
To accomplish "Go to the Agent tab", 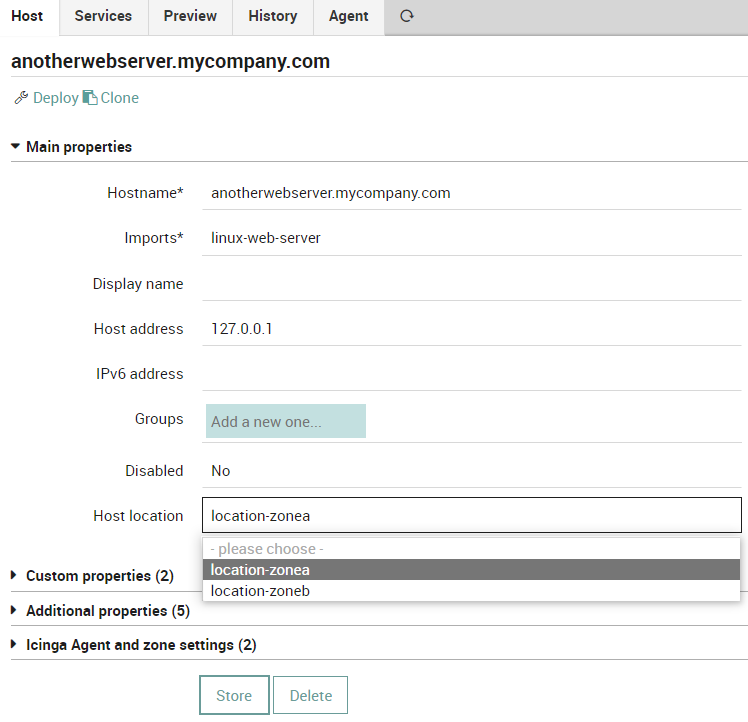I will tap(349, 17).
